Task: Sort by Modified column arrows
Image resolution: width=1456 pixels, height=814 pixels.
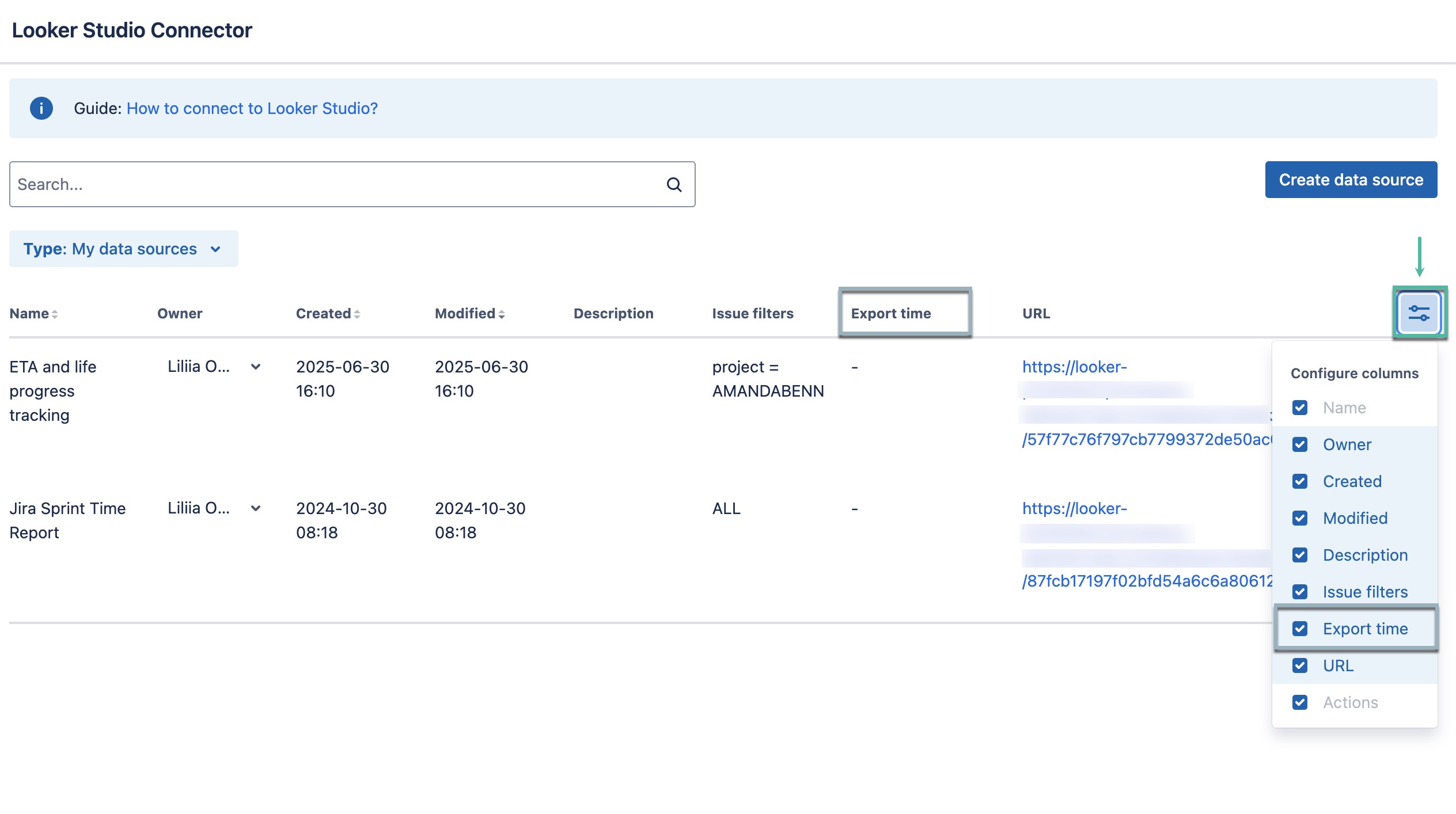Action: click(502, 314)
